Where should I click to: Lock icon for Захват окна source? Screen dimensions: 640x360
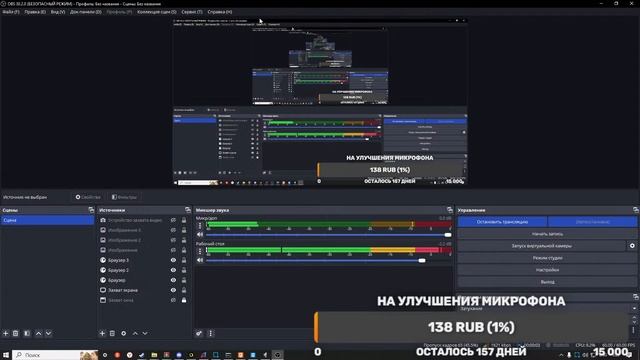pyautogui.click(x=184, y=300)
